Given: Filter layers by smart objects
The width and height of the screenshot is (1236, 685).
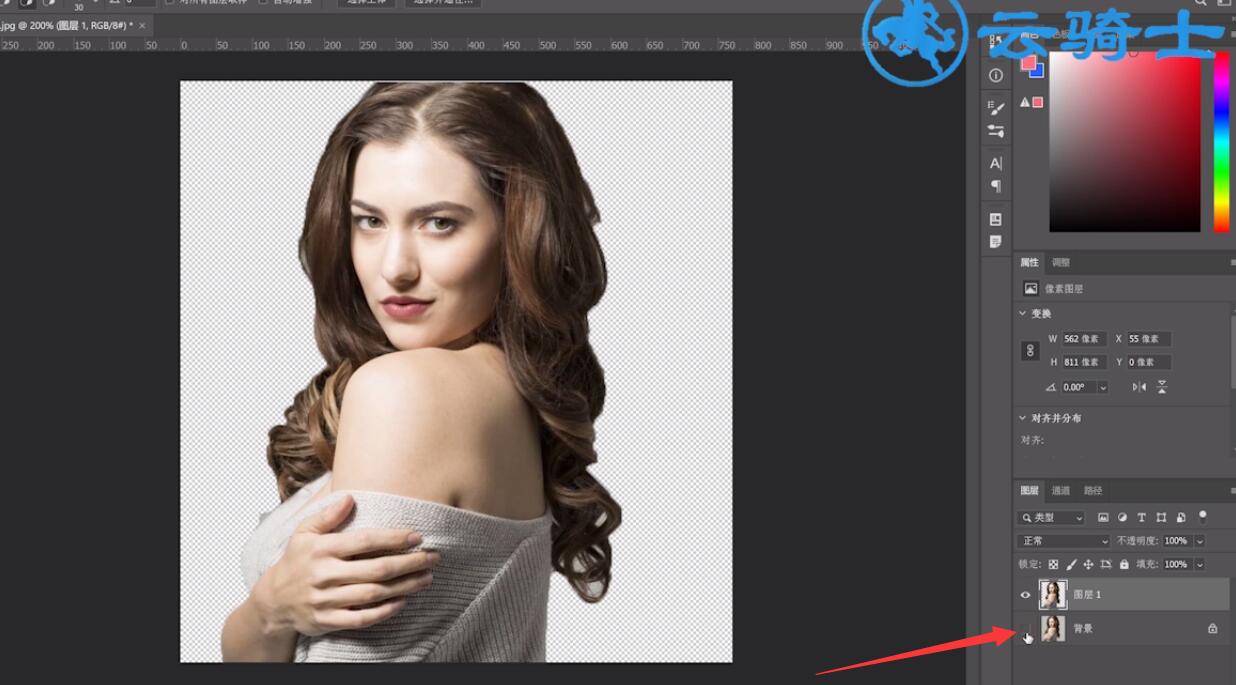Looking at the screenshot, I should point(1181,518).
